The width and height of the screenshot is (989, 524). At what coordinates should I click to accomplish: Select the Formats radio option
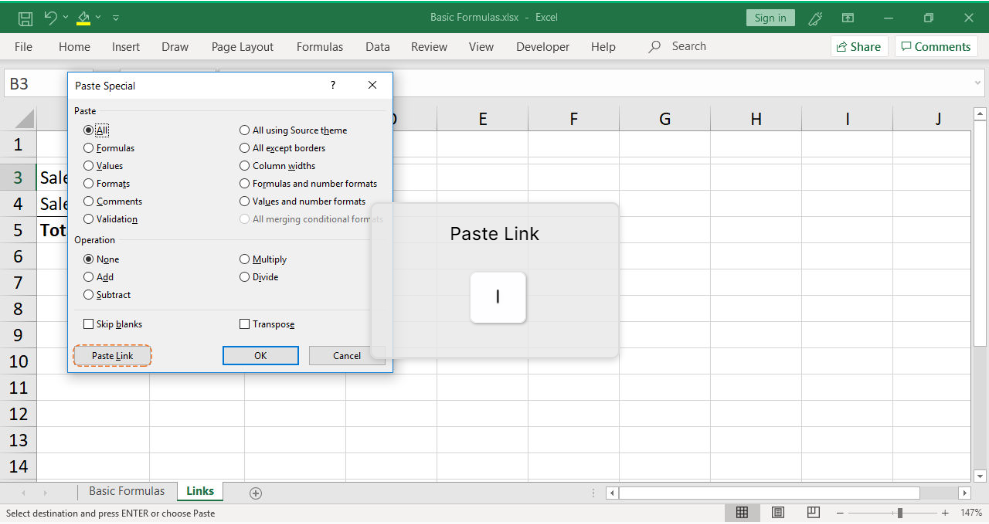106,183
